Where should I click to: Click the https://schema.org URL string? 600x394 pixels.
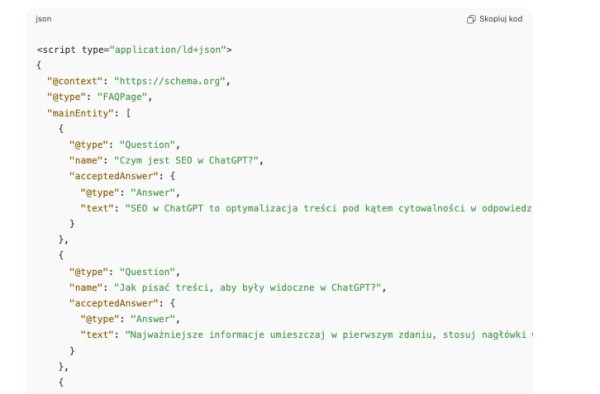click(x=170, y=81)
